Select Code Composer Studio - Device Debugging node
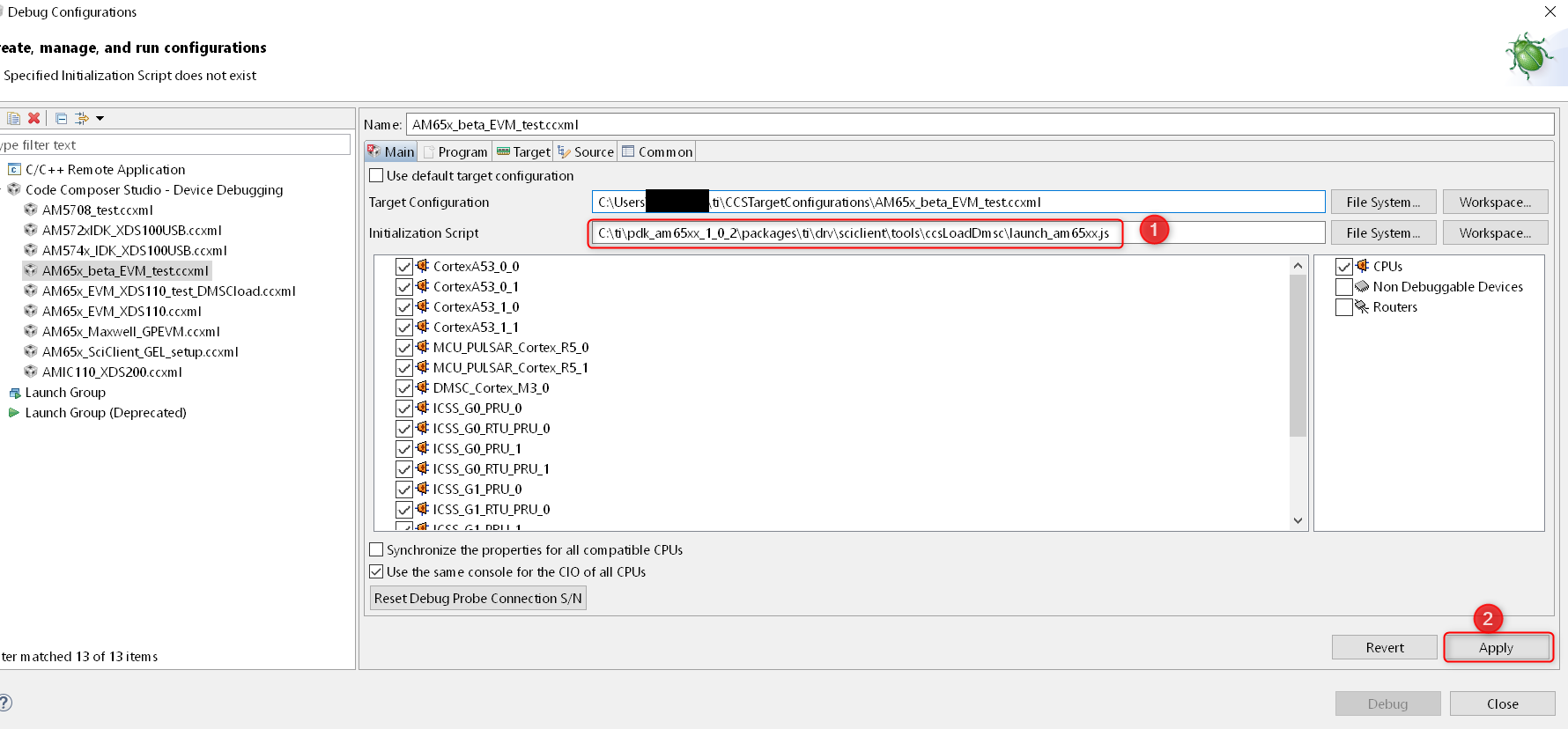This screenshot has width=1568, height=729. 153,190
